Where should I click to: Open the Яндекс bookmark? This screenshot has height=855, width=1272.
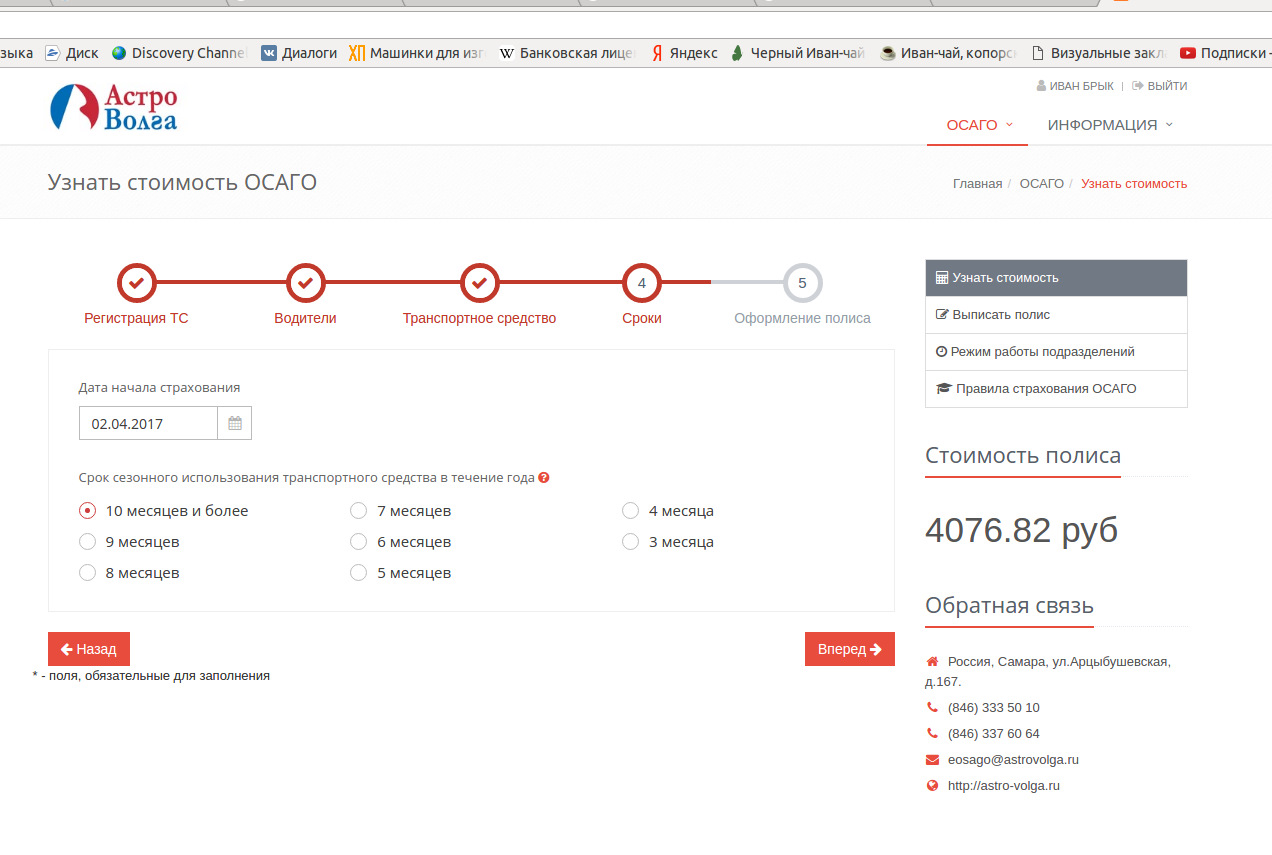[684, 53]
